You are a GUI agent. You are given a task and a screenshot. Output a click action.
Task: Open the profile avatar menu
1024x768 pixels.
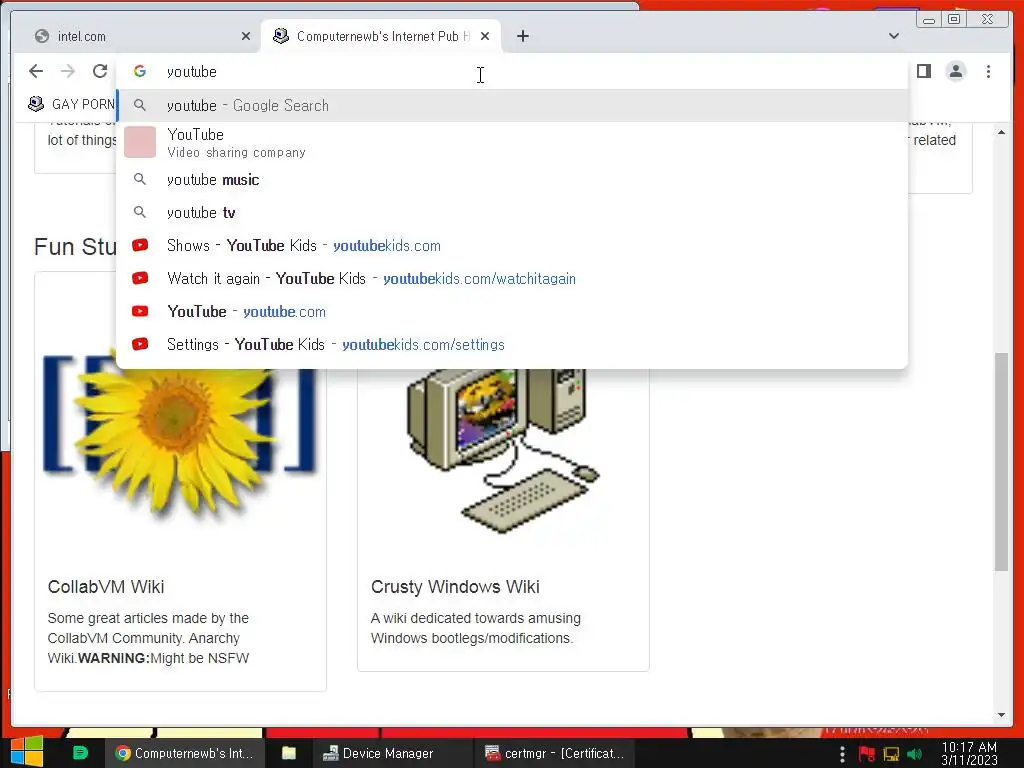[955, 71]
